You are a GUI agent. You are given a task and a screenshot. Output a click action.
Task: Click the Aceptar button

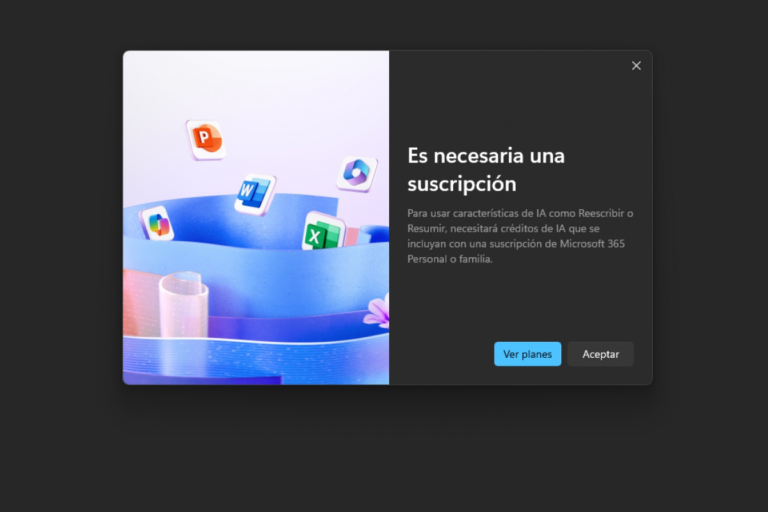pos(600,354)
